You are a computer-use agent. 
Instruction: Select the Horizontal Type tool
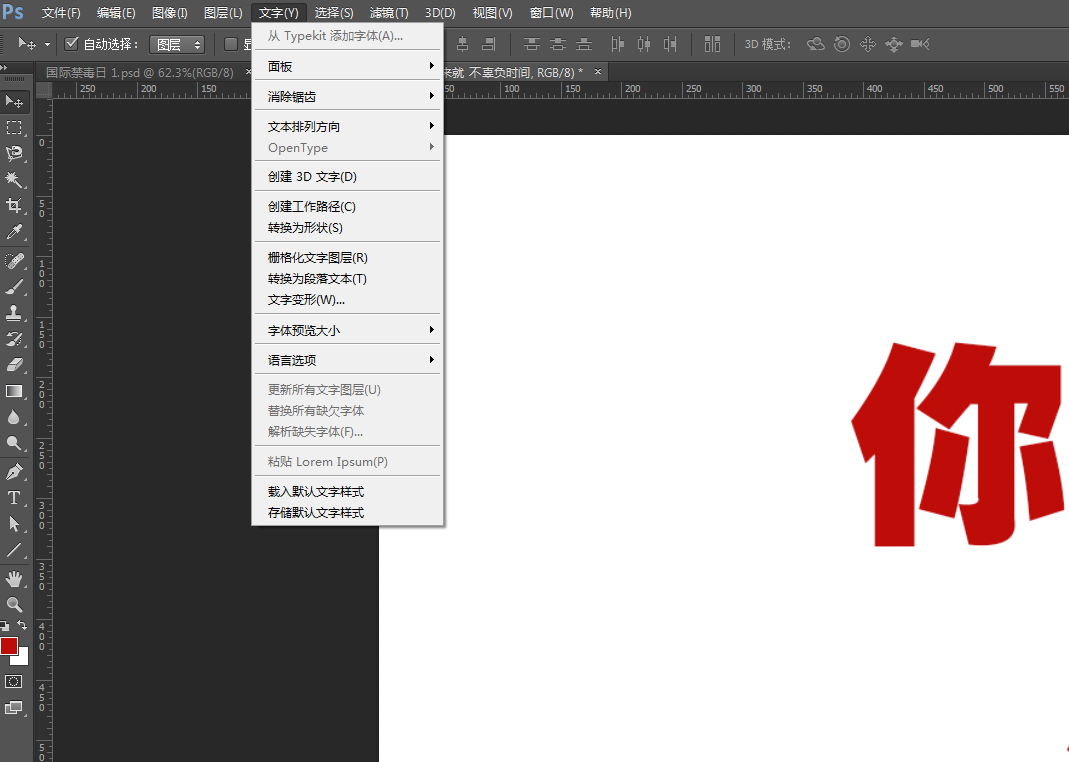pyautogui.click(x=14, y=498)
